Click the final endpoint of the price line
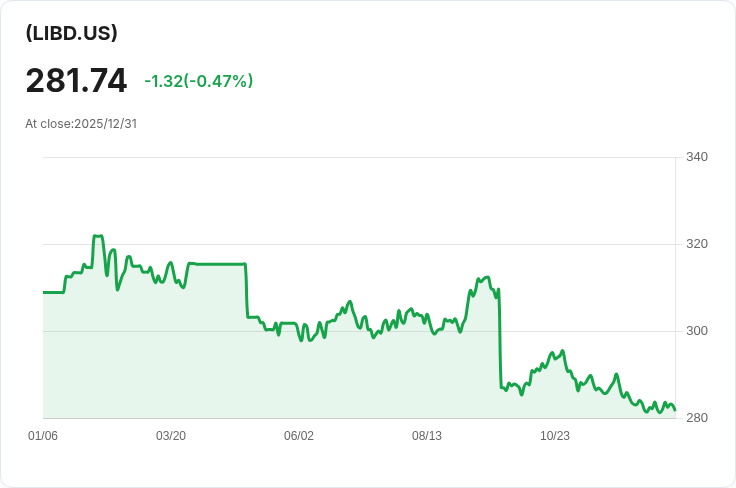The width and height of the screenshot is (736, 488). 675,410
